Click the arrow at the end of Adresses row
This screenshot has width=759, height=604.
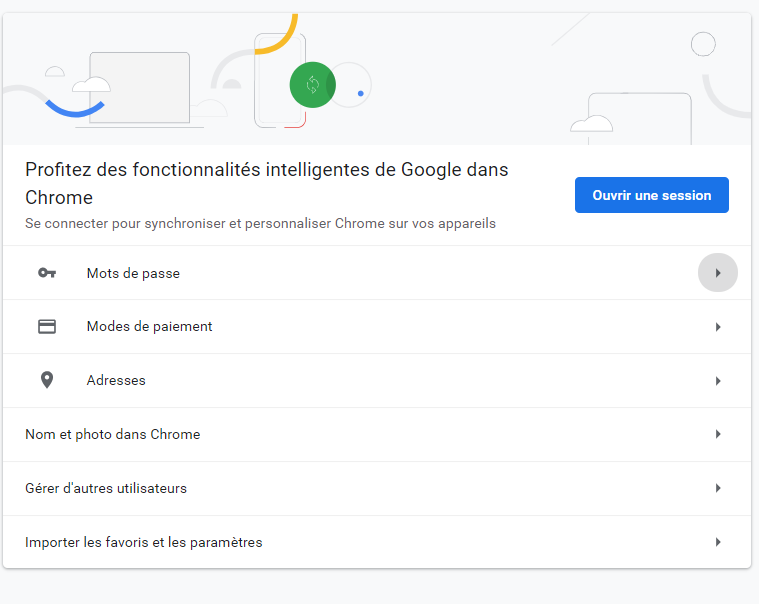coord(718,381)
